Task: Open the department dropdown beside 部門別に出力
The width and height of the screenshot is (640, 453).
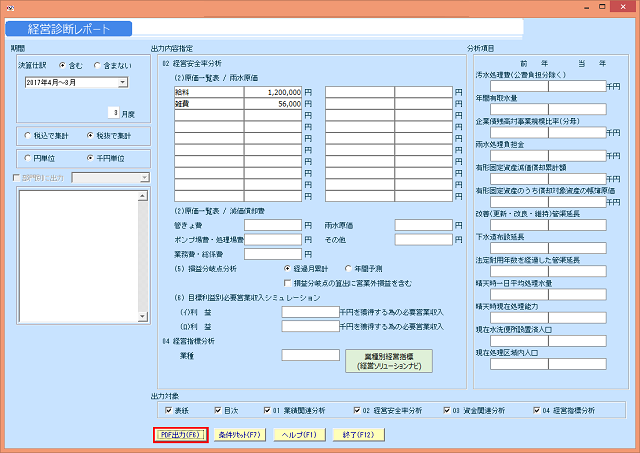Action: point(144,178)
